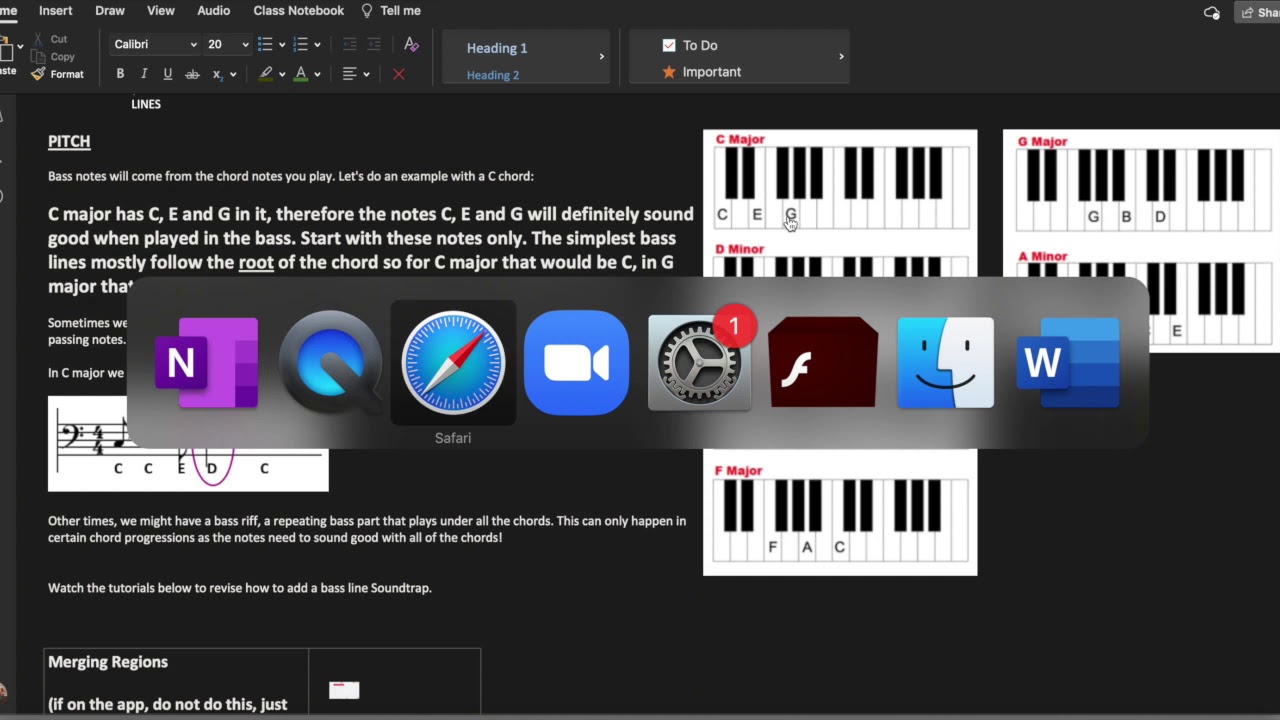
Task: Copy the selection
Action: point(53,57)
